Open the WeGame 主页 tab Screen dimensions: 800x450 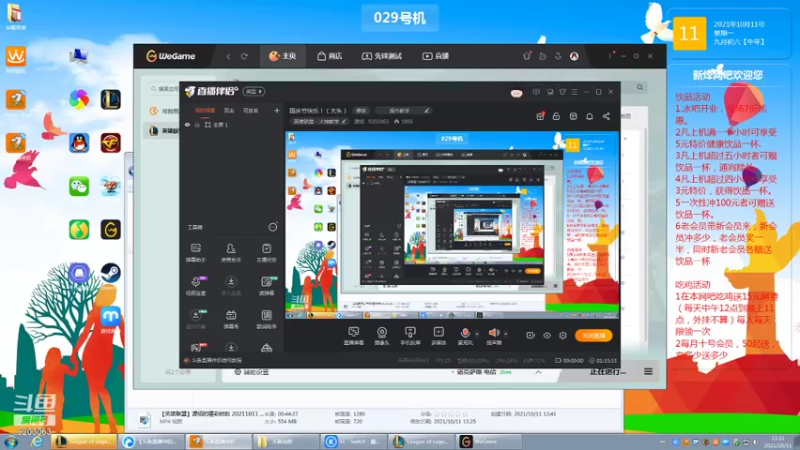pos(283,56)
